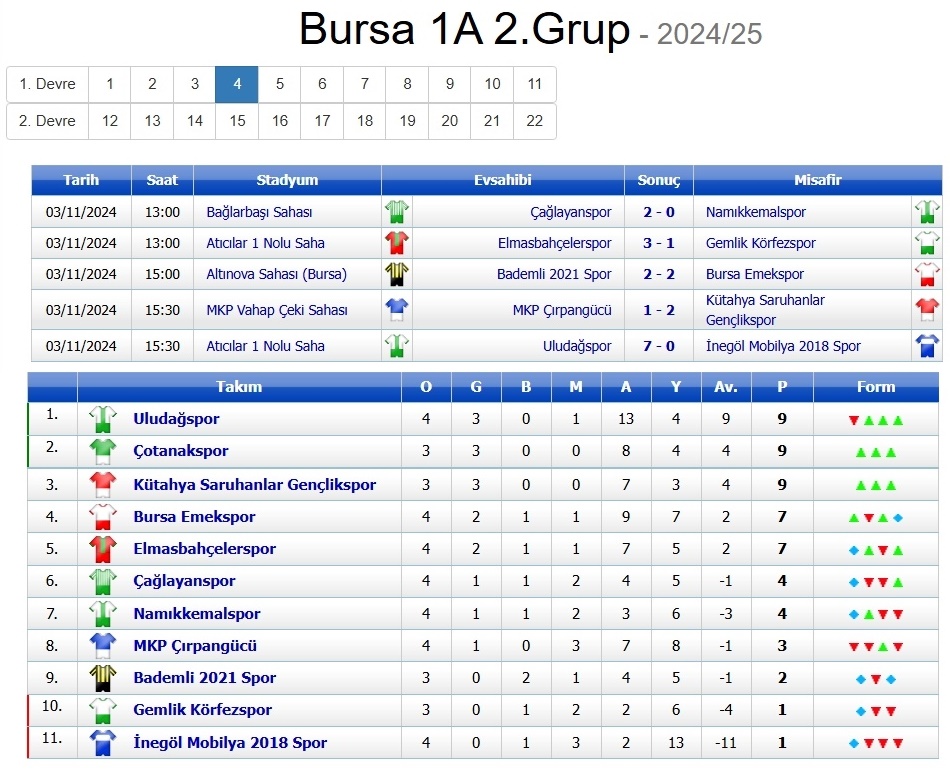Open Kütahya Saruhanlar Gençlikspor team link in standings
Viewport: 950px width, 770px height.
pyautogui.click(x=255, y=485)
